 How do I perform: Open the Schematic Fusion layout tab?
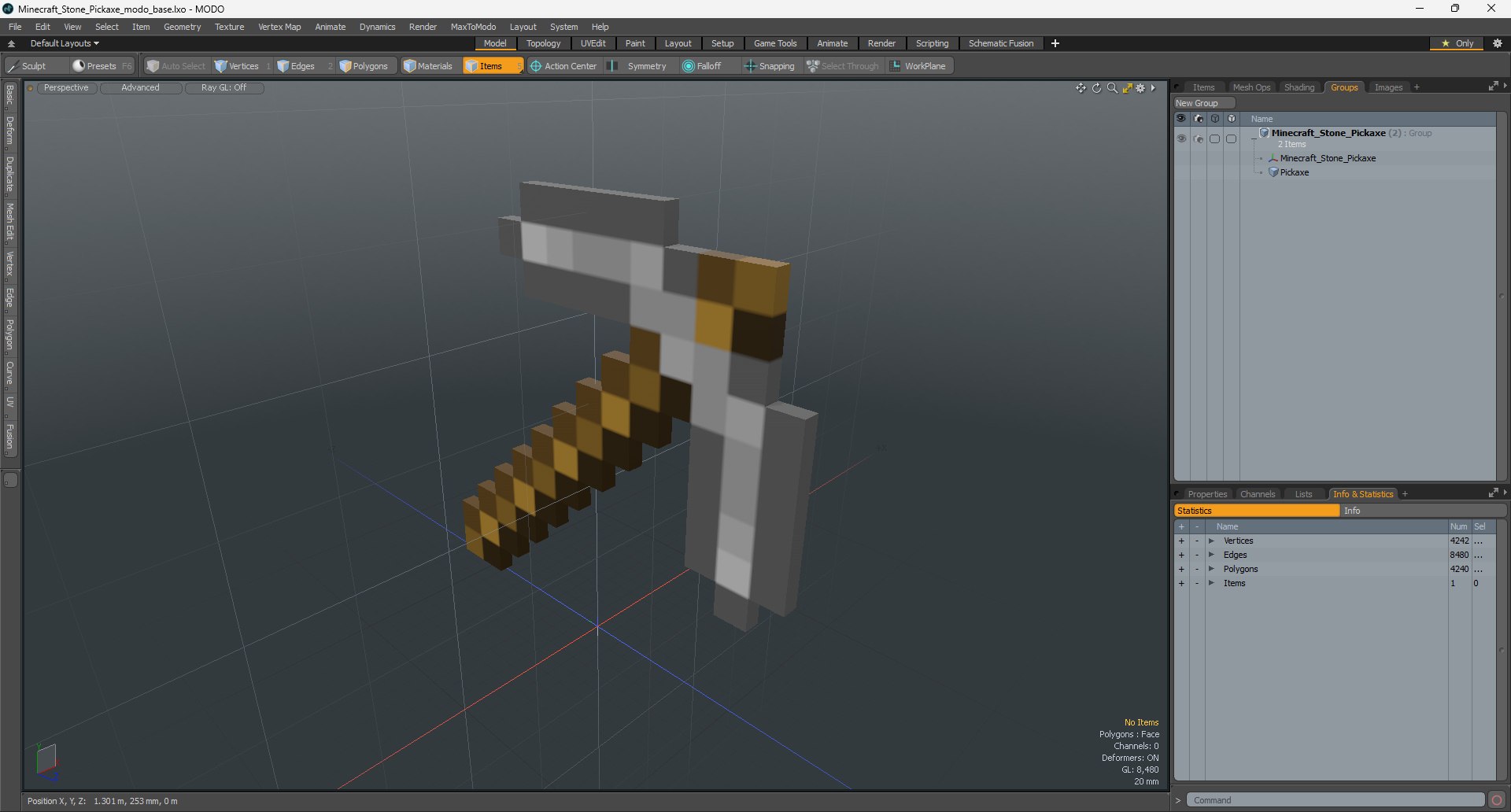[1001, 43]
